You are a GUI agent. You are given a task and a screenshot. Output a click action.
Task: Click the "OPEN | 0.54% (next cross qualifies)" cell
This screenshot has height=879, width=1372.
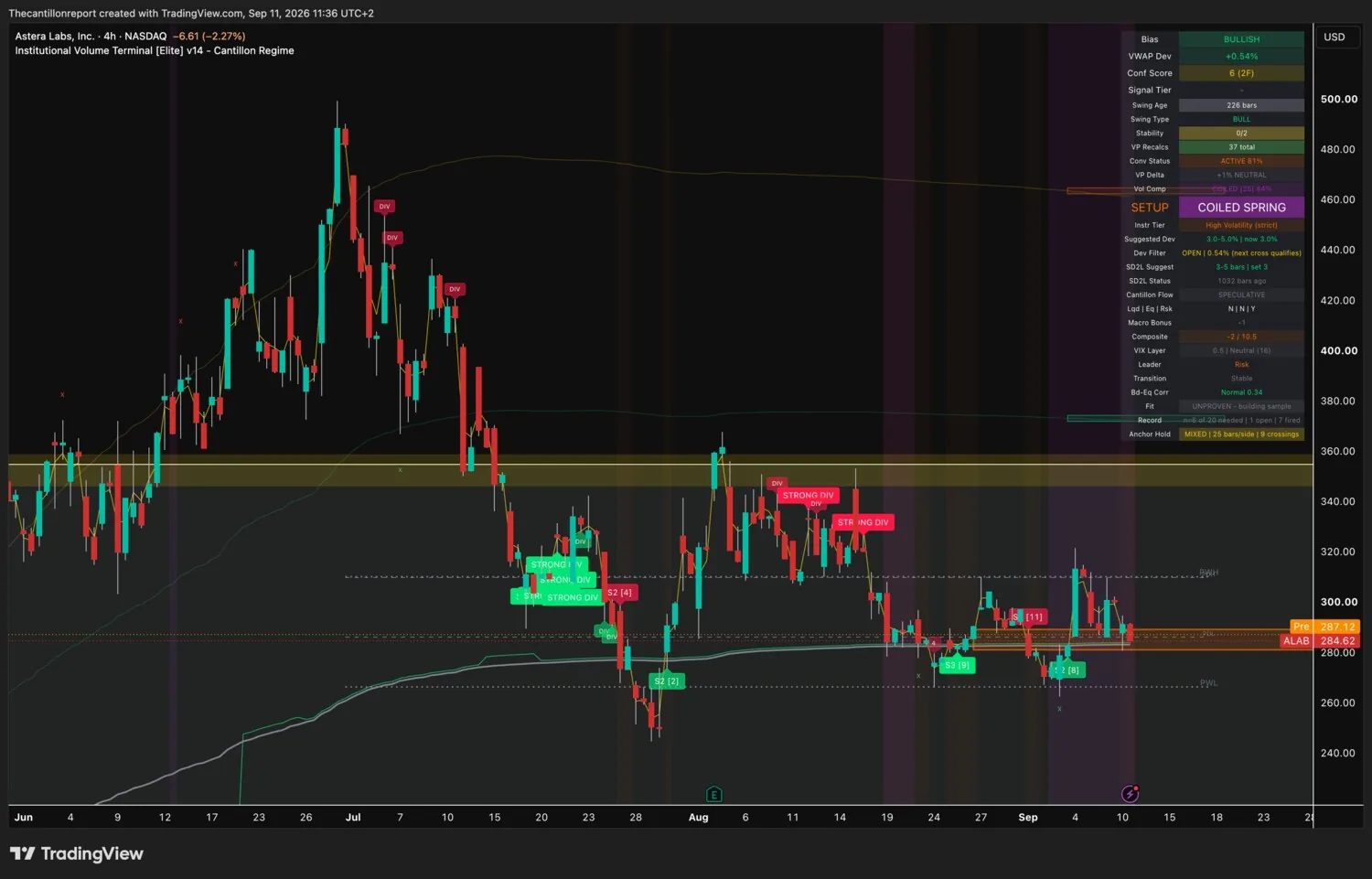pos(1241,253)
